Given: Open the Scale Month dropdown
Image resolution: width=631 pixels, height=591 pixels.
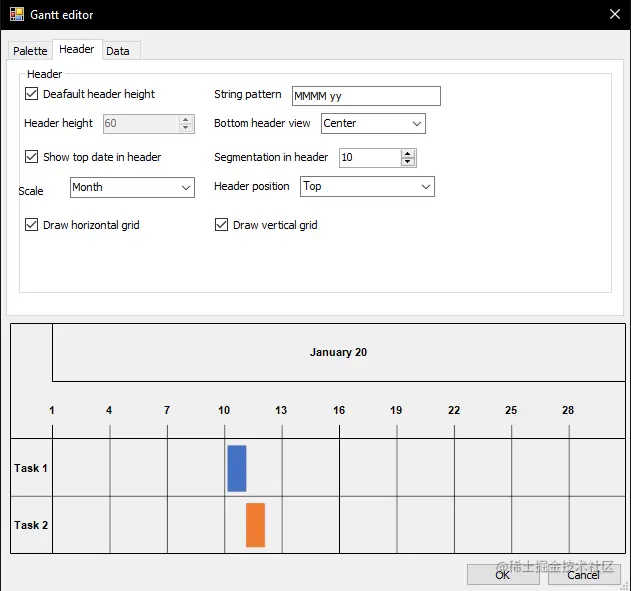Looking at the screenshot, I should 132,187.
